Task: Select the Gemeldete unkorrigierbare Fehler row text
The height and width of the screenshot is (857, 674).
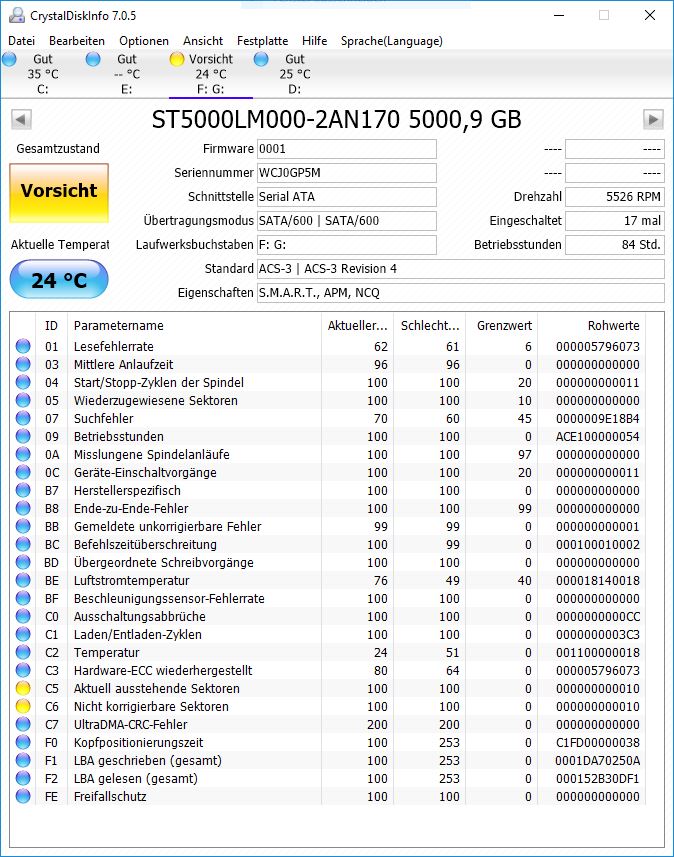Action: coord(167,527)
